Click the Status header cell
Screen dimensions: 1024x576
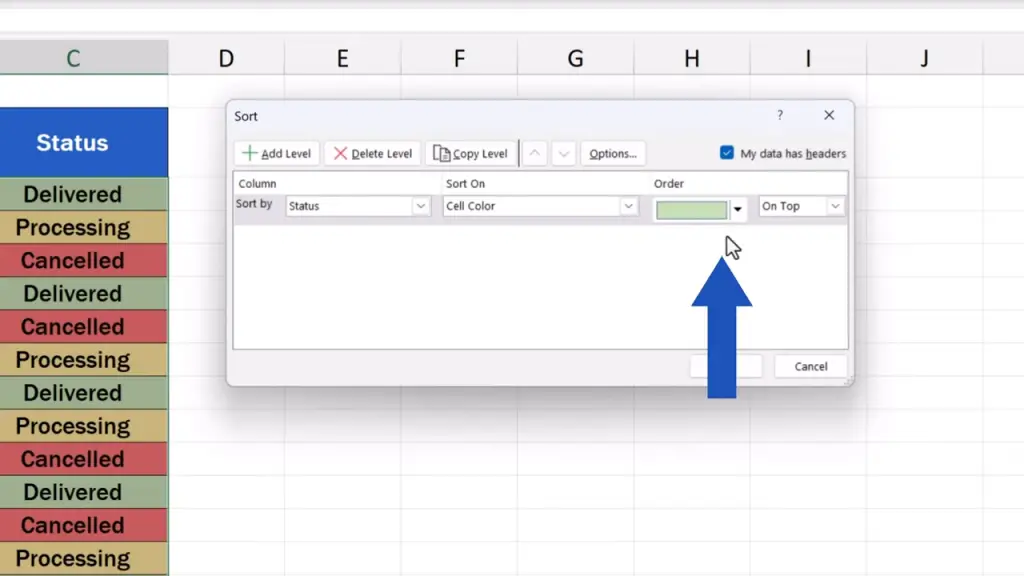73,143
